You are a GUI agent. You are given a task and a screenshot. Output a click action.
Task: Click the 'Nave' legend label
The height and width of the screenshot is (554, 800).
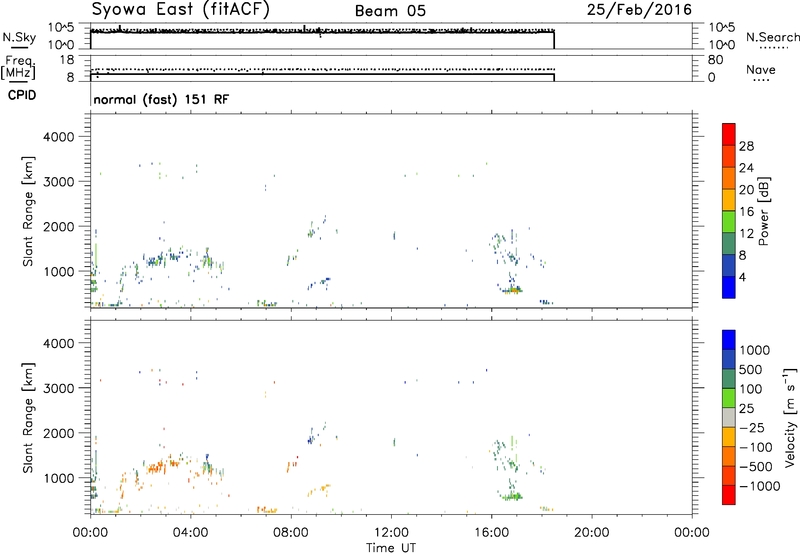[x=761, y=69]
